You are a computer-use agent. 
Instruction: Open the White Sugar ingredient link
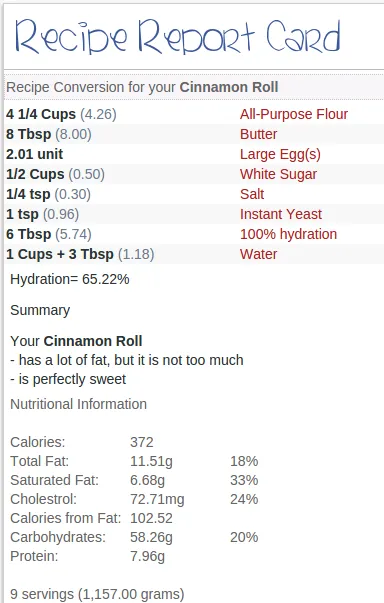coord(278,174)
